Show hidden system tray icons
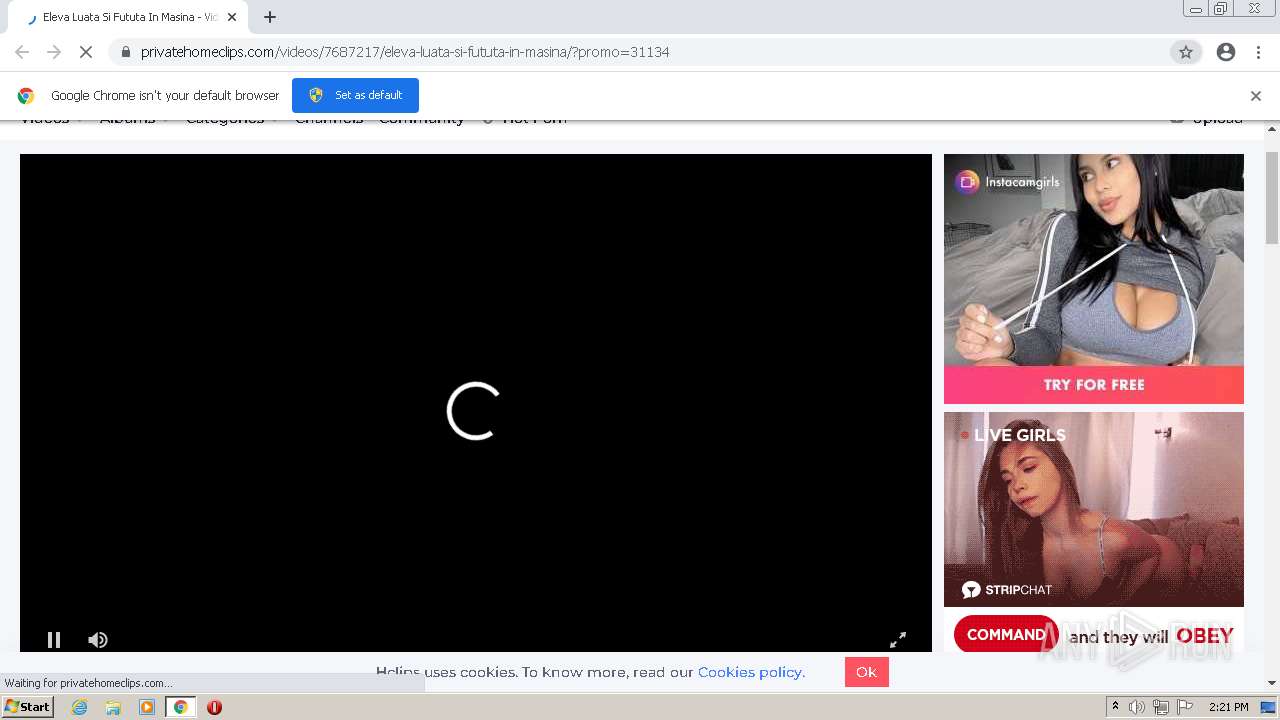 point(1115,707)
